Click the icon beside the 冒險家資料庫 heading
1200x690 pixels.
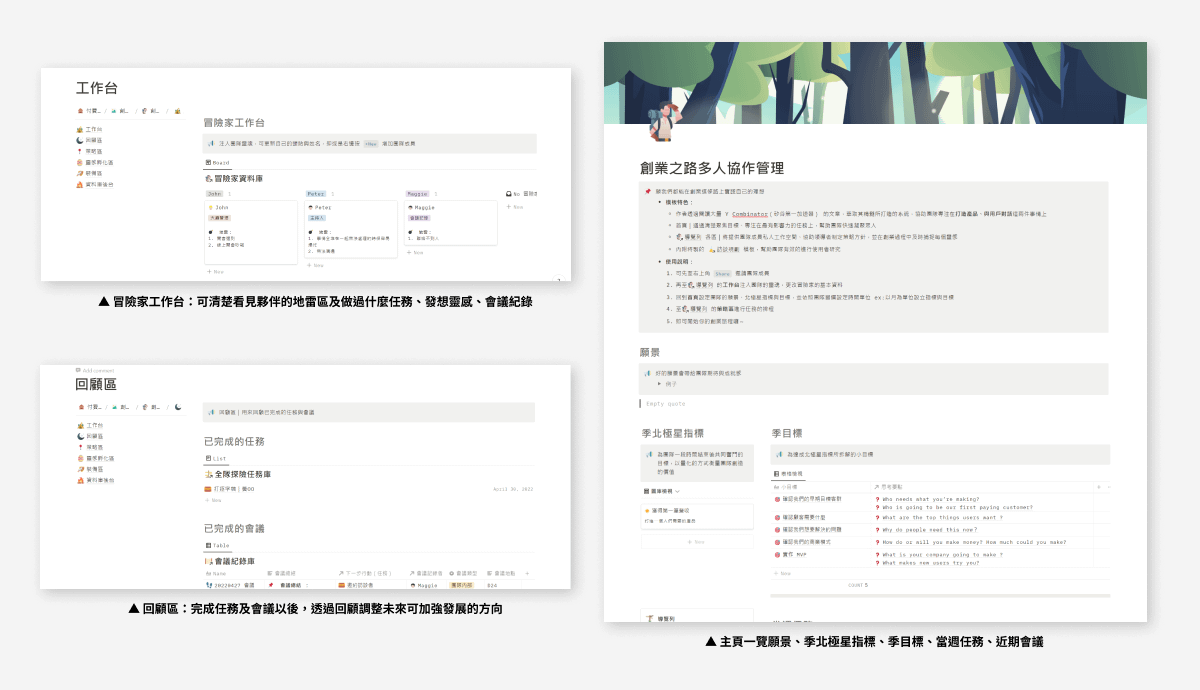(208, 178)
